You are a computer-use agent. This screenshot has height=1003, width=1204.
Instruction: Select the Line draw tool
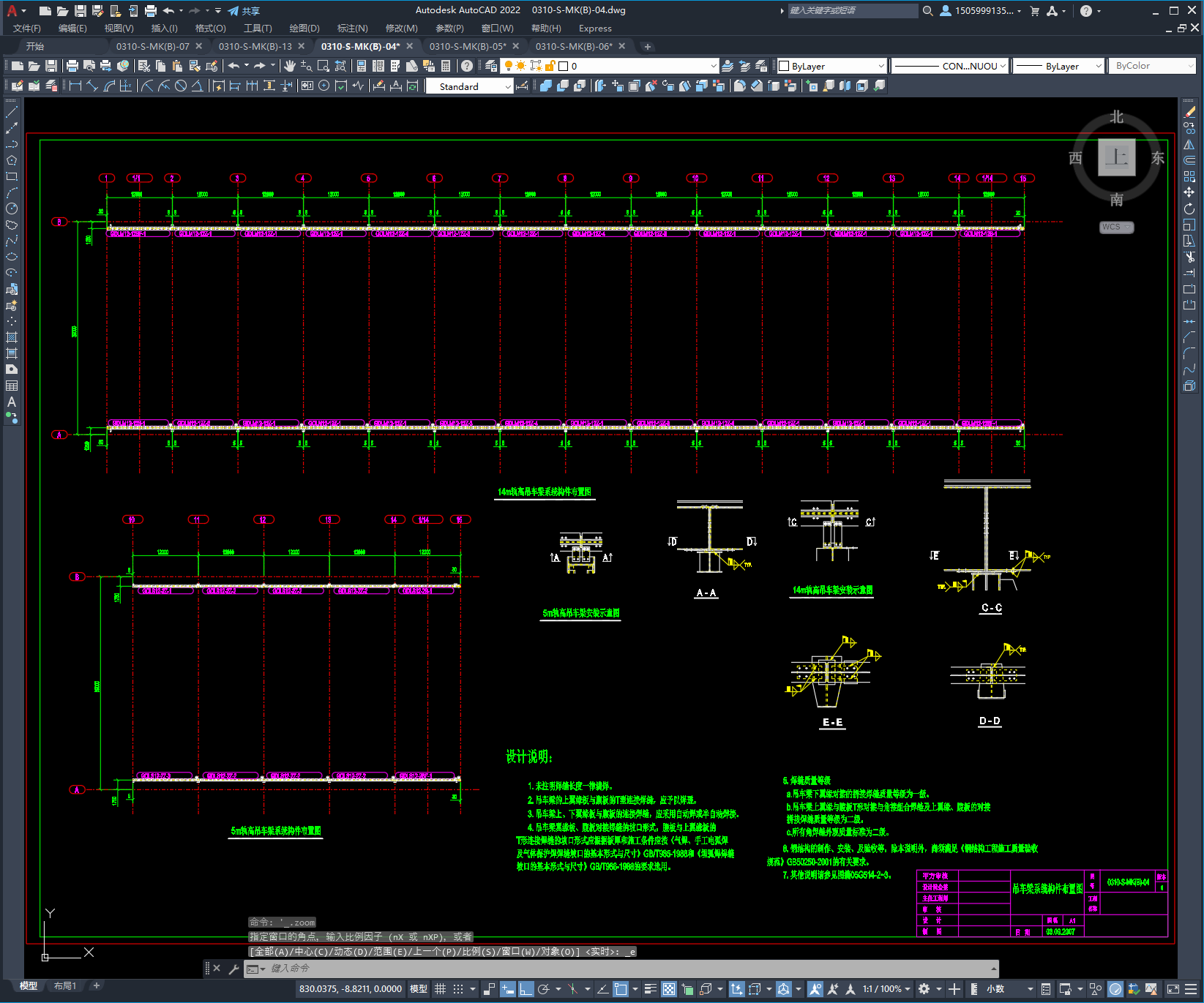pyautogui.click(x=12, y=112)
